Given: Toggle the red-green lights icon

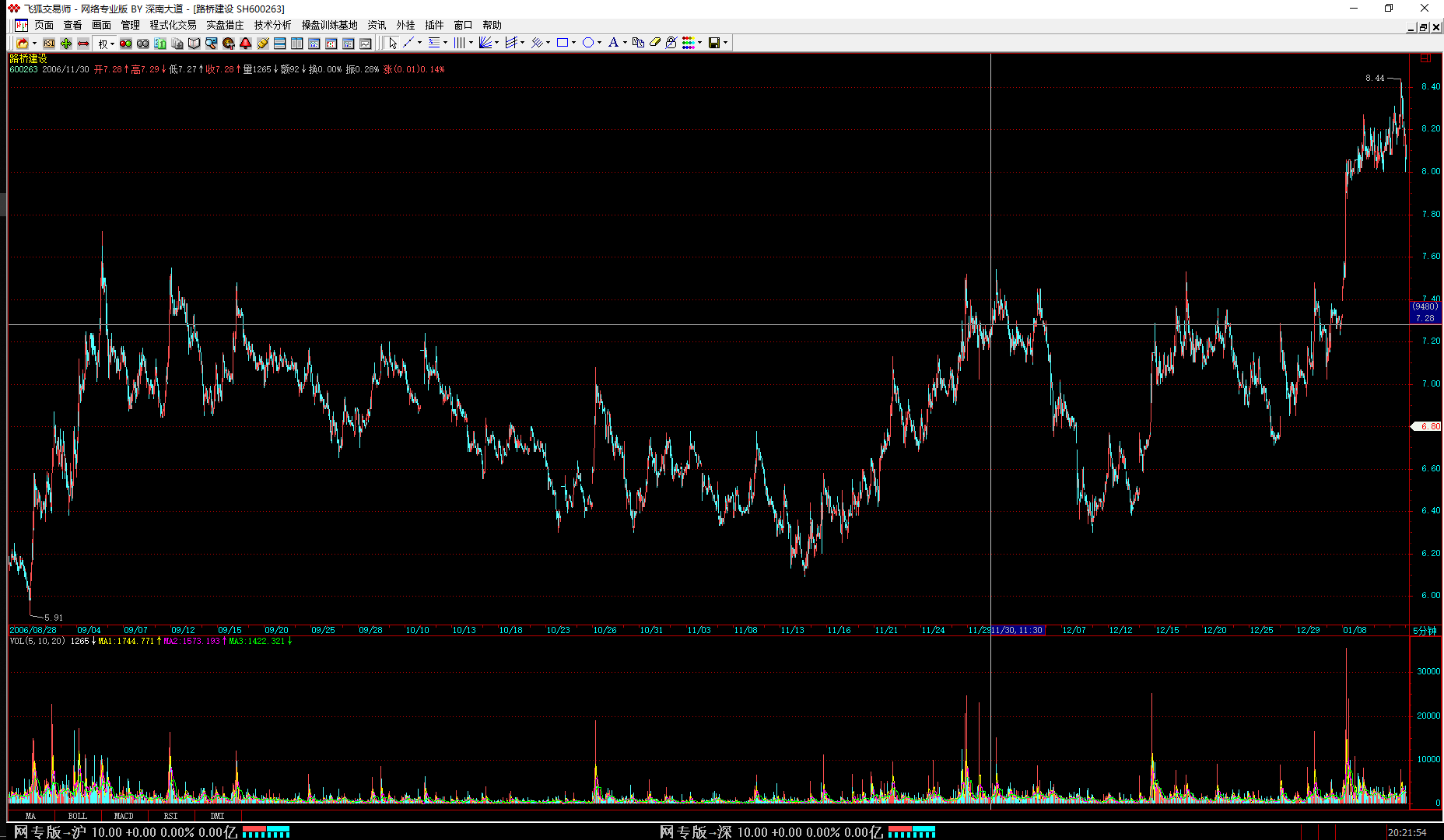Looking at the screenshot, I should [126, 44].
